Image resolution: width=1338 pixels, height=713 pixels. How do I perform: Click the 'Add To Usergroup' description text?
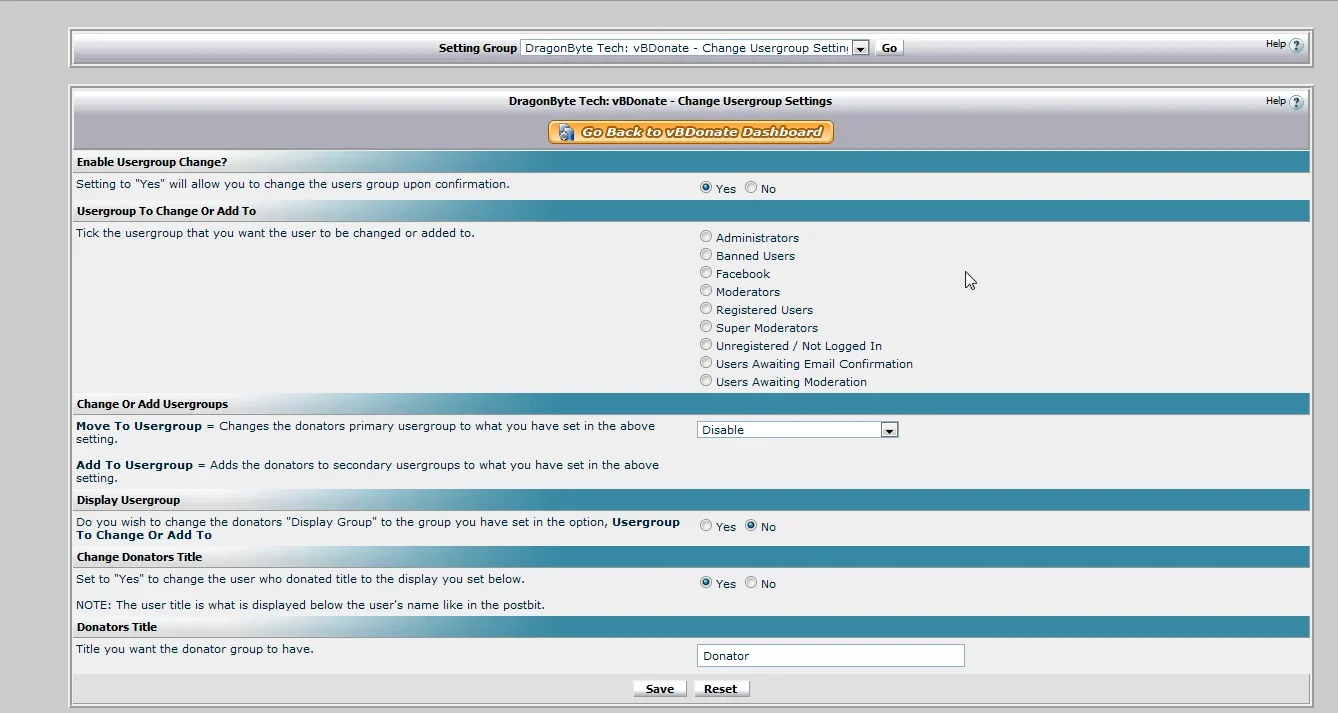point(368,471)
